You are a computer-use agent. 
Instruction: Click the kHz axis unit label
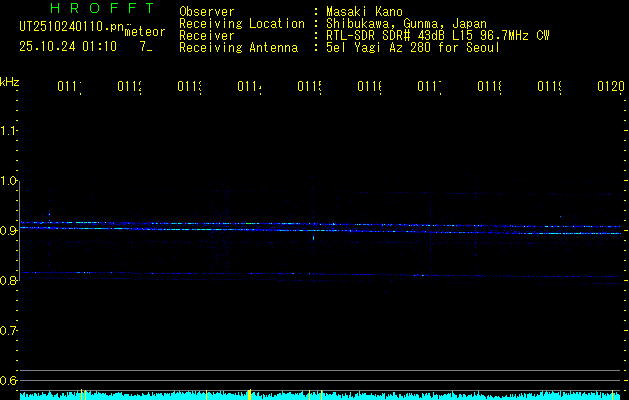(x=10, y=81)
